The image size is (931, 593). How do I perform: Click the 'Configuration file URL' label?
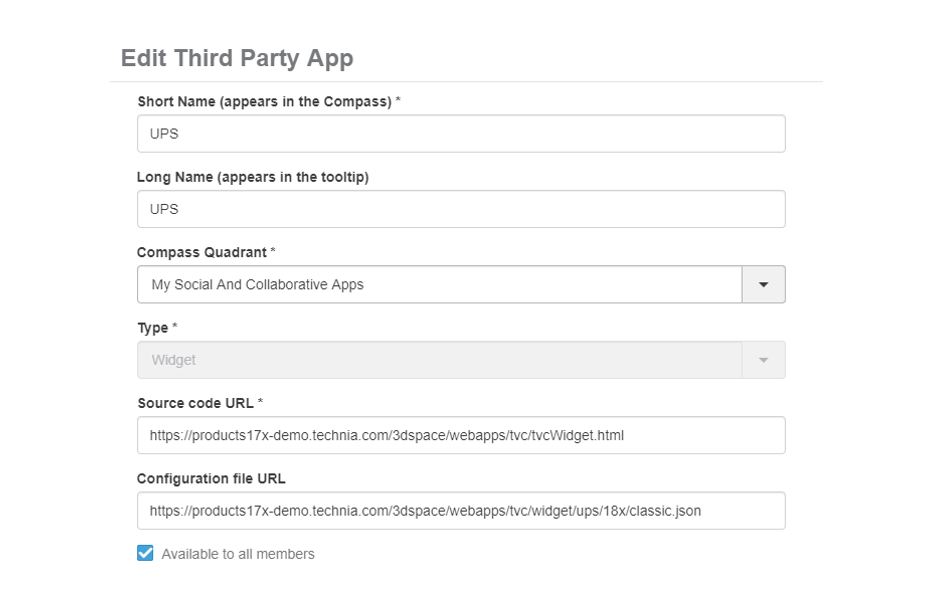[210, 478]
